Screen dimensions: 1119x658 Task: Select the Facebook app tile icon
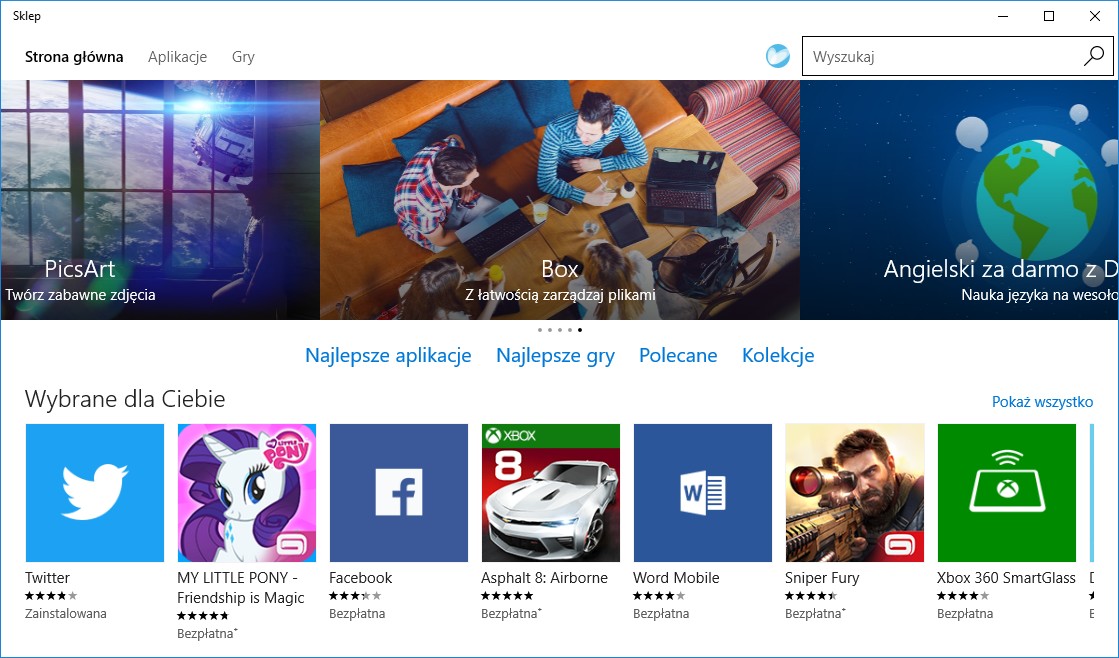coord(399,493)
